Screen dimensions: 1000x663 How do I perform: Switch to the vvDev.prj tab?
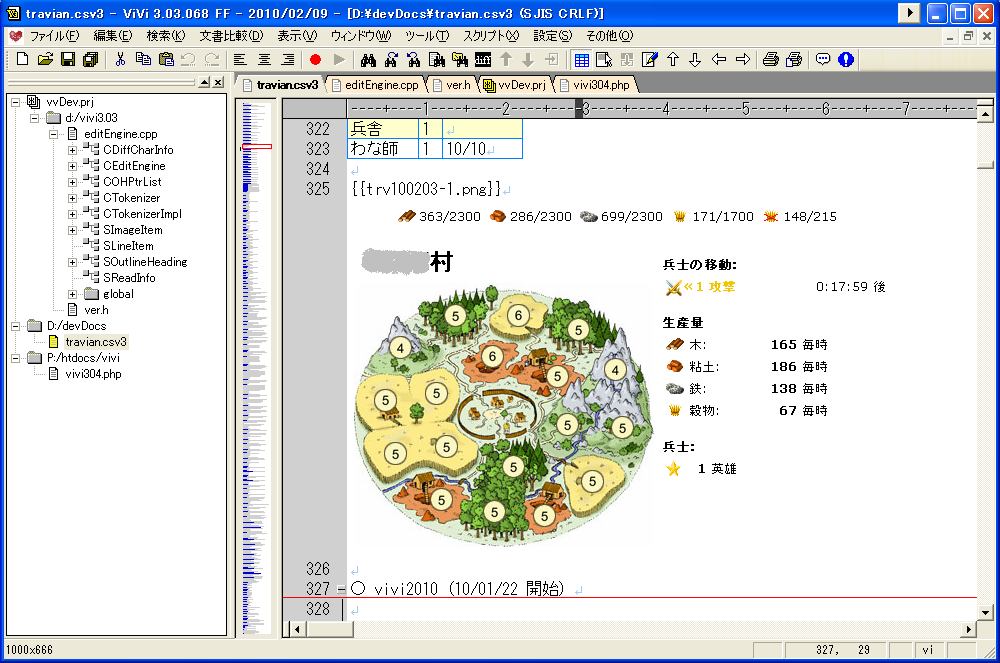coord(515,85)
